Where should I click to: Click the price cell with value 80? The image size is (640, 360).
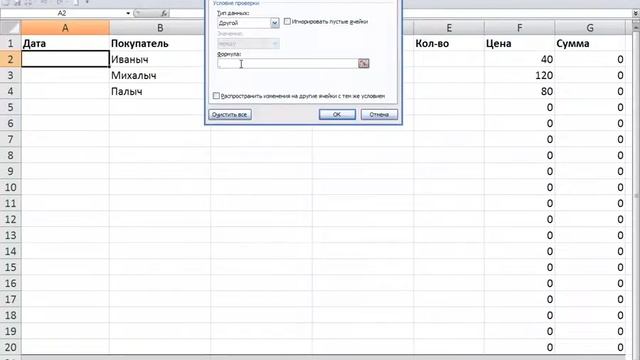520,91
